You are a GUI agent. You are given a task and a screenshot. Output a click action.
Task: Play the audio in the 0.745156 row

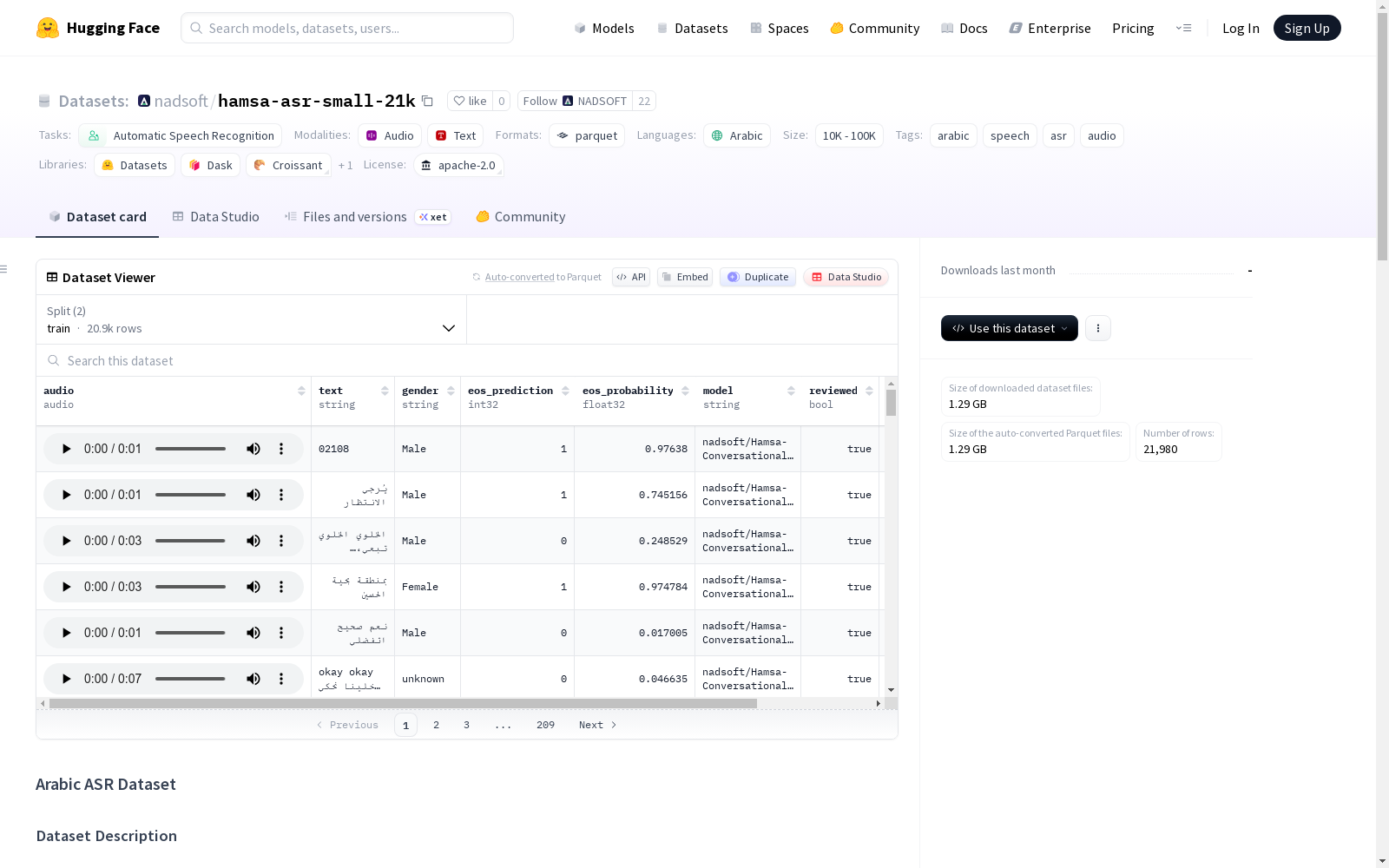[66, 495]
